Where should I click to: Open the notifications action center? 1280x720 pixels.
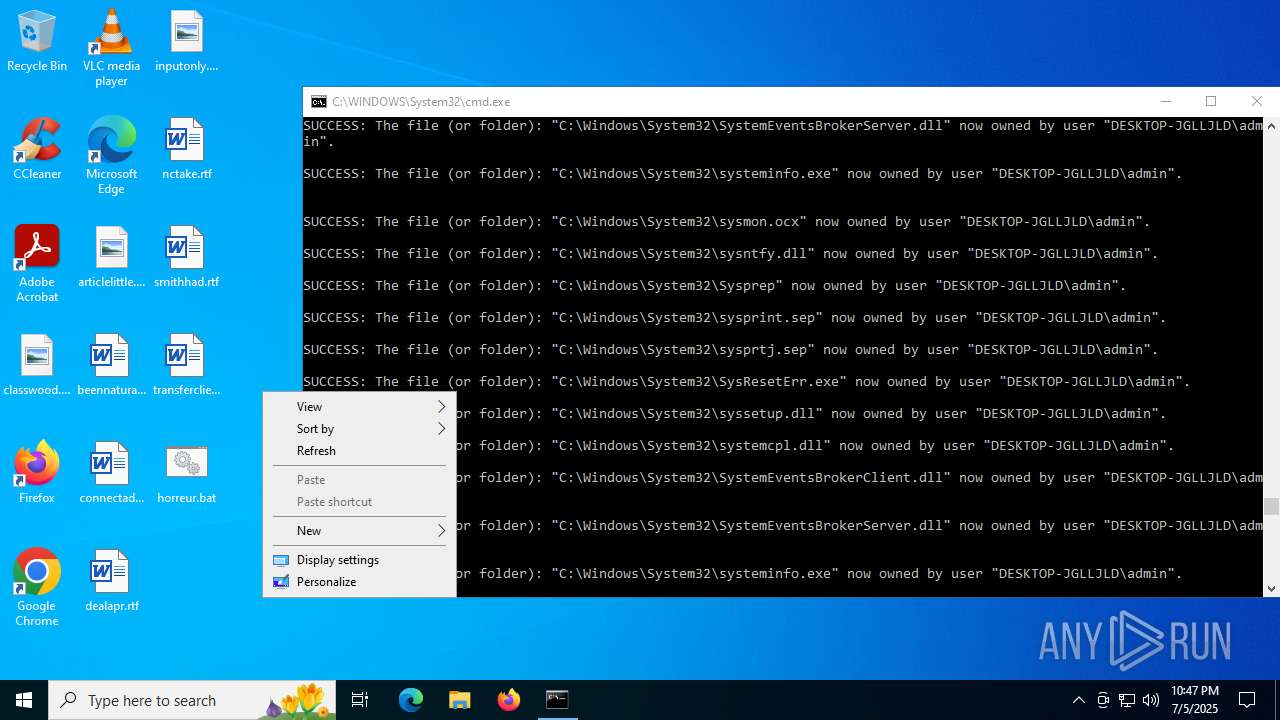1247,700
